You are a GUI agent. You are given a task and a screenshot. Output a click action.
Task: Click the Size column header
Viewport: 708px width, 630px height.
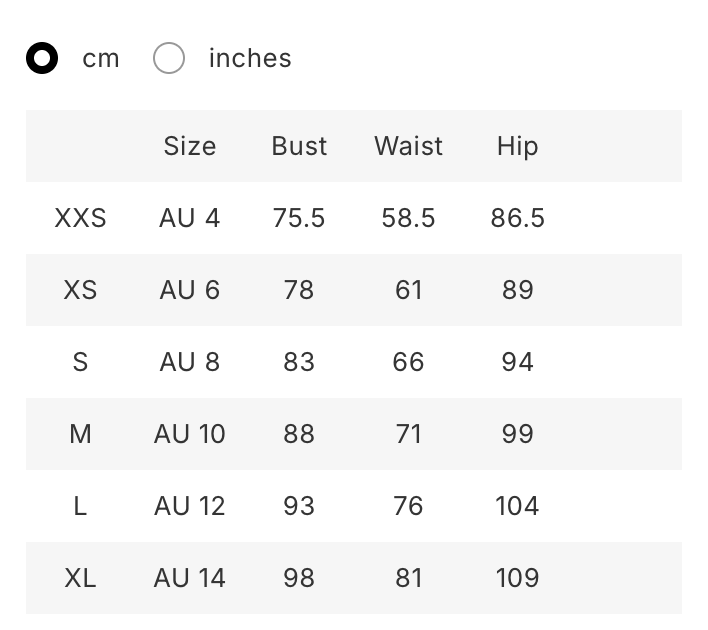[x=189, y=146]
